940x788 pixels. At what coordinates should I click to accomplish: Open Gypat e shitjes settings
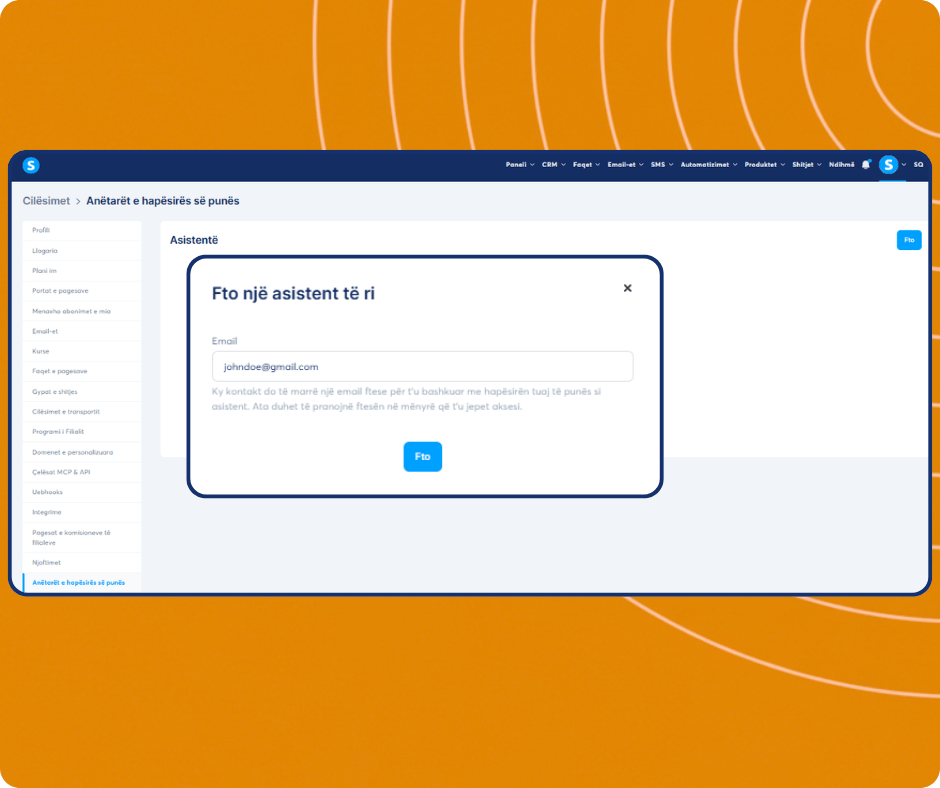(82, 392)
